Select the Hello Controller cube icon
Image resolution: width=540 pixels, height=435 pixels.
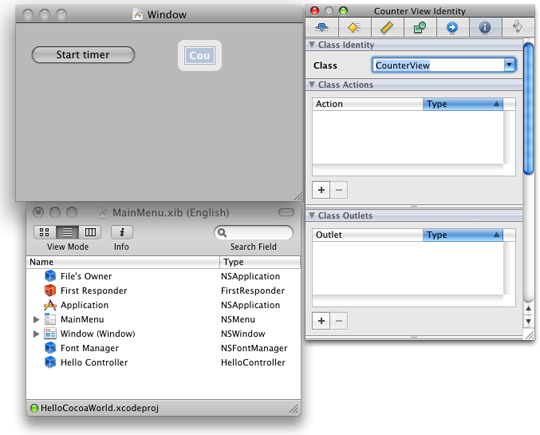[x=50, y=362]
